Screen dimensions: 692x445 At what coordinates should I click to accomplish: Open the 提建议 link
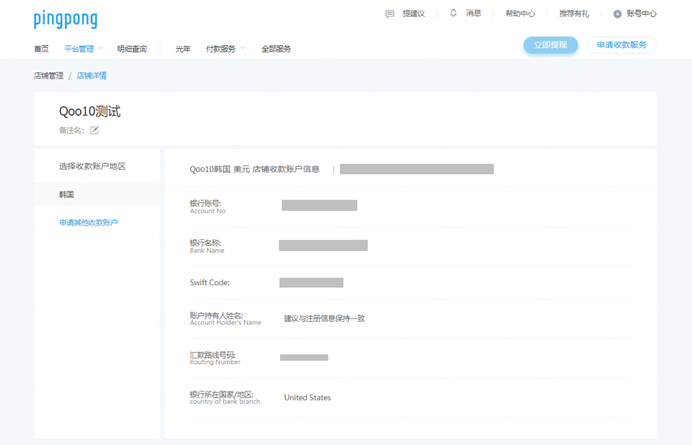[x=414, y=14]
